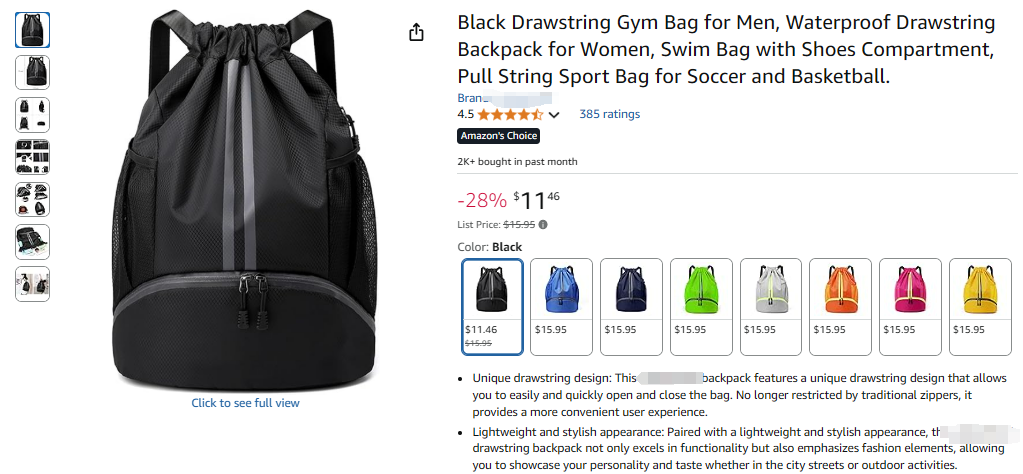Select the green bag color option
The width and height of the screenshot is (1023, 474).
coord(701,306)
